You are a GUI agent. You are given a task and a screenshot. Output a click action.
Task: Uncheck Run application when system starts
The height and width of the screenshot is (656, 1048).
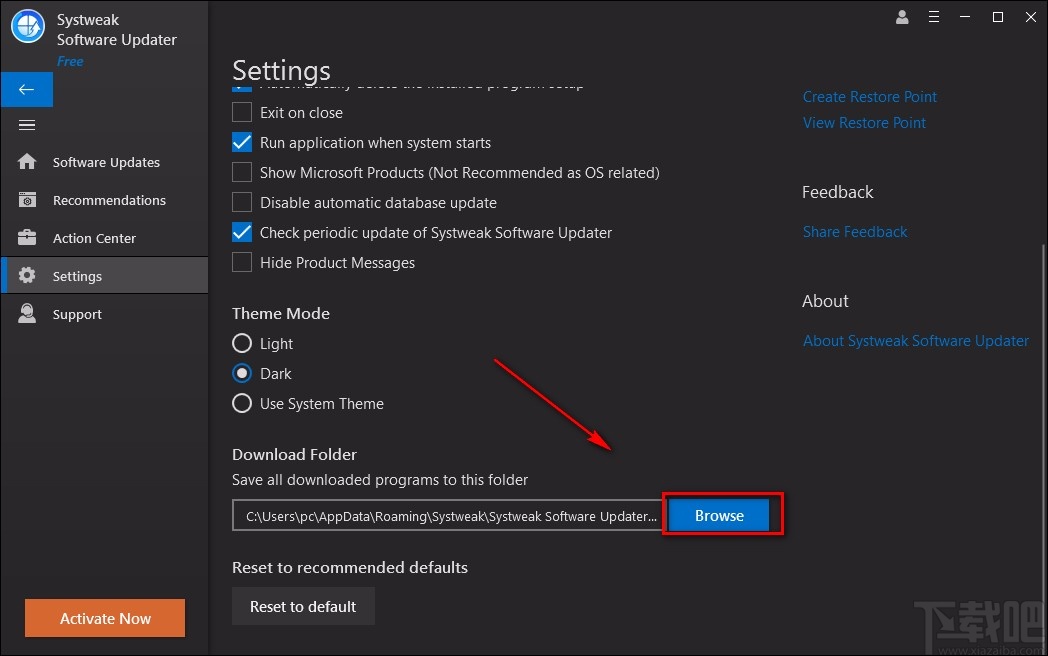(x=242, y=143)
